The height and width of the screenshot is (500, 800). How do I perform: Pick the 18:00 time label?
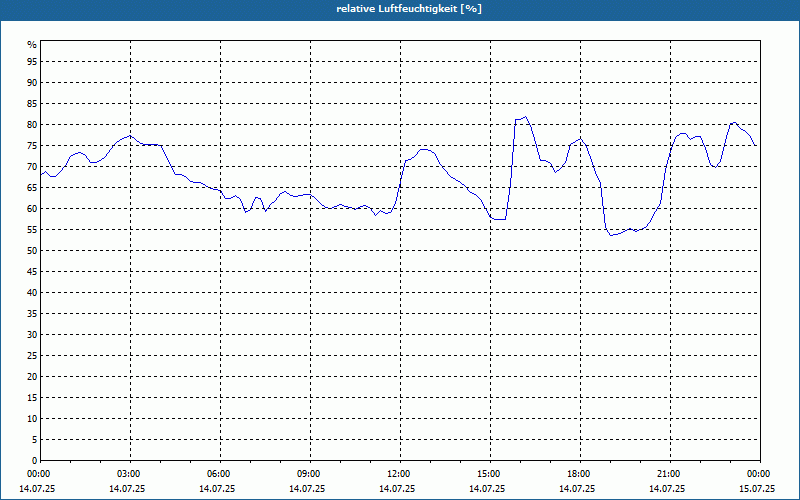pos(580,474)
